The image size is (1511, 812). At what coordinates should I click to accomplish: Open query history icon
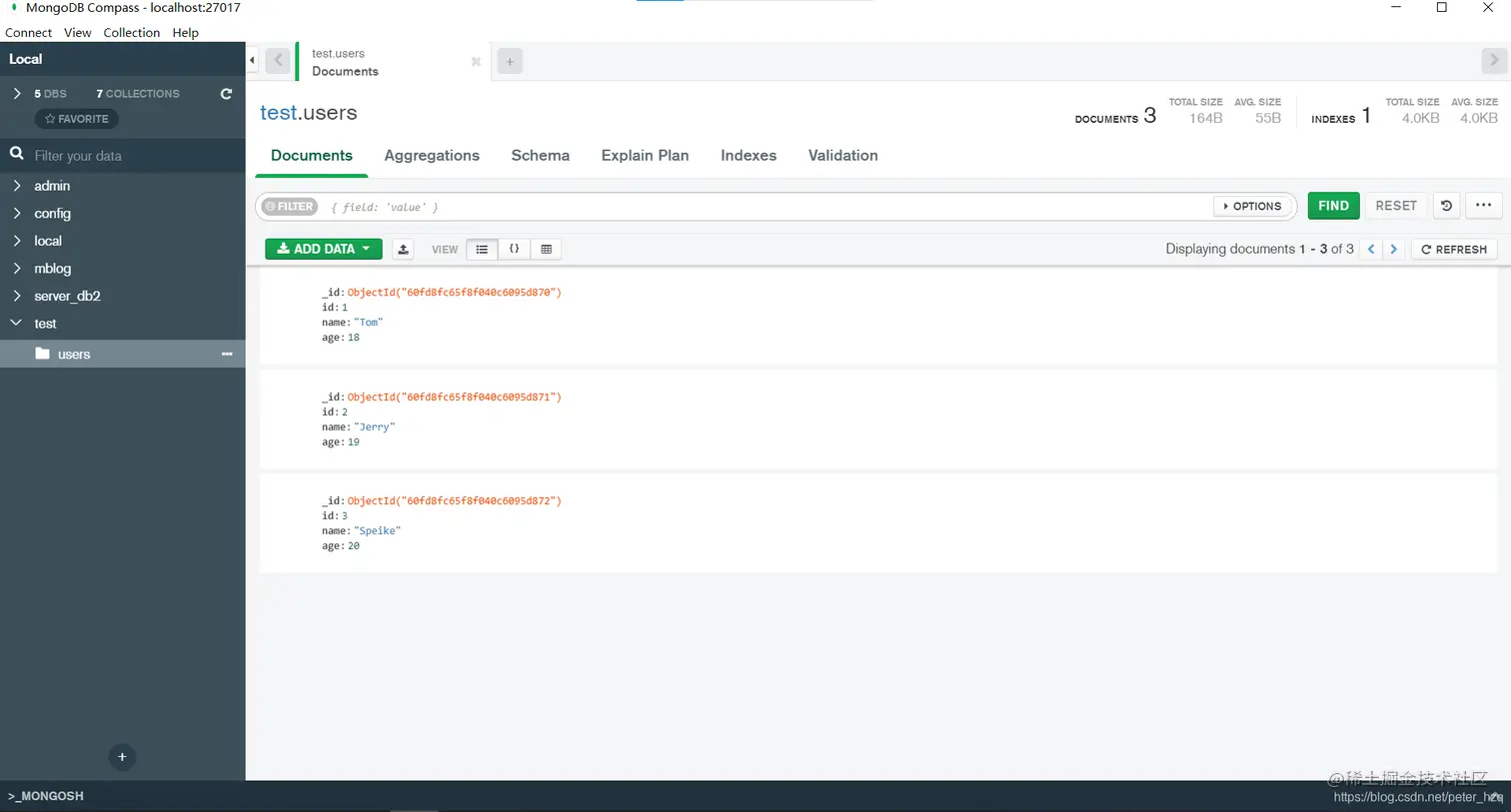[1446, 206]
